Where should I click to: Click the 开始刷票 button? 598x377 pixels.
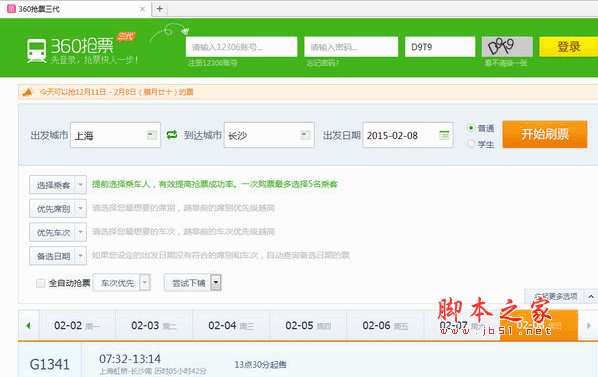coord(545,134)
